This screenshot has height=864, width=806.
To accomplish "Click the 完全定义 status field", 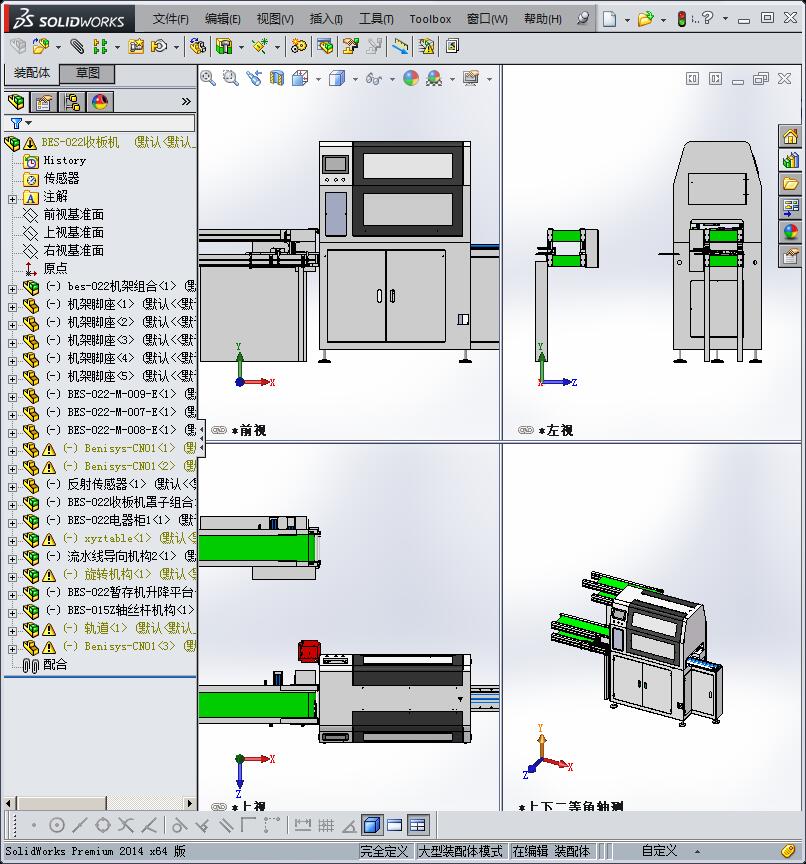I will pyautogui.click(x=385, y=851).
